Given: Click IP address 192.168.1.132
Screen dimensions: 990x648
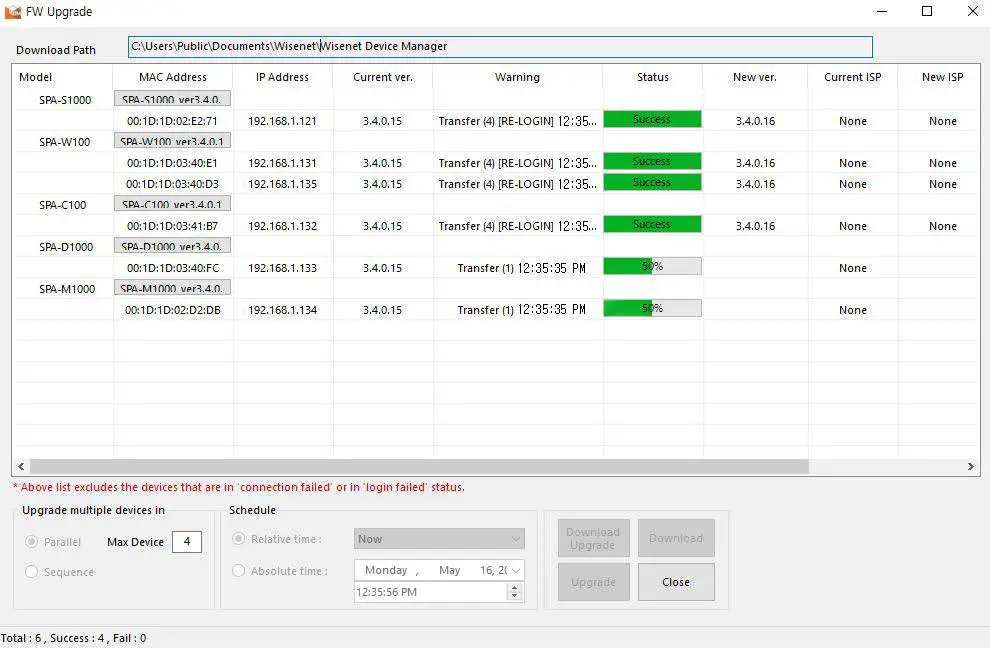Looking at the screenshot, I should coord(282,226).
